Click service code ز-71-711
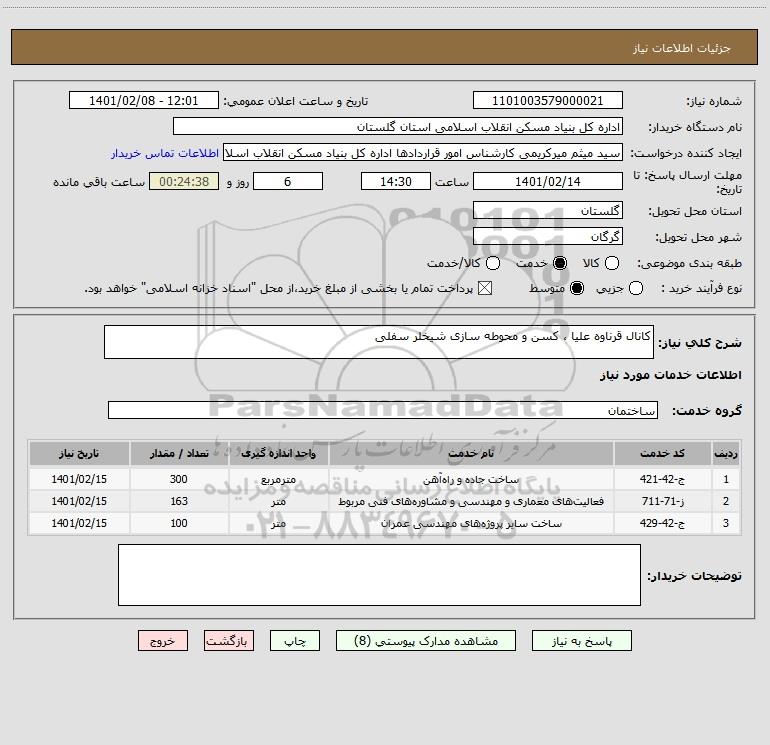 662,501
